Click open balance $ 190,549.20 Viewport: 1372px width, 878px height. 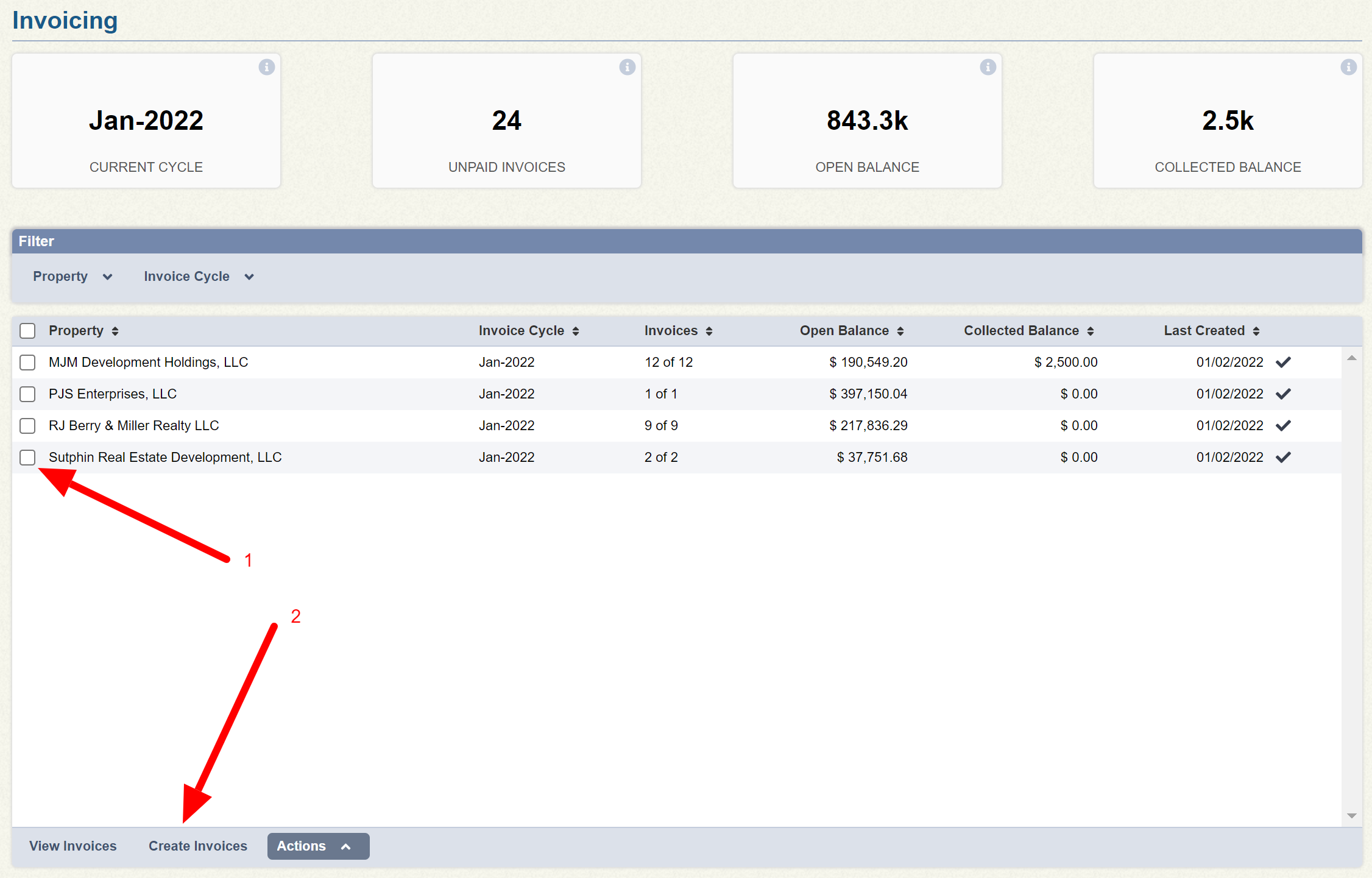tap(868, 363)
